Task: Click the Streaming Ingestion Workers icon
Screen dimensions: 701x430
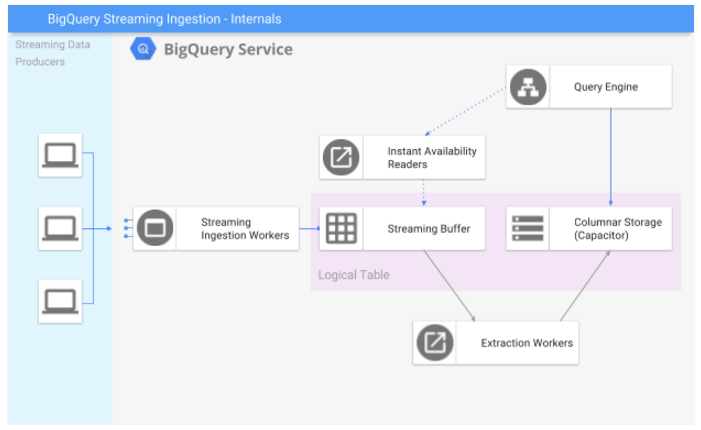Action: point(155,228)
